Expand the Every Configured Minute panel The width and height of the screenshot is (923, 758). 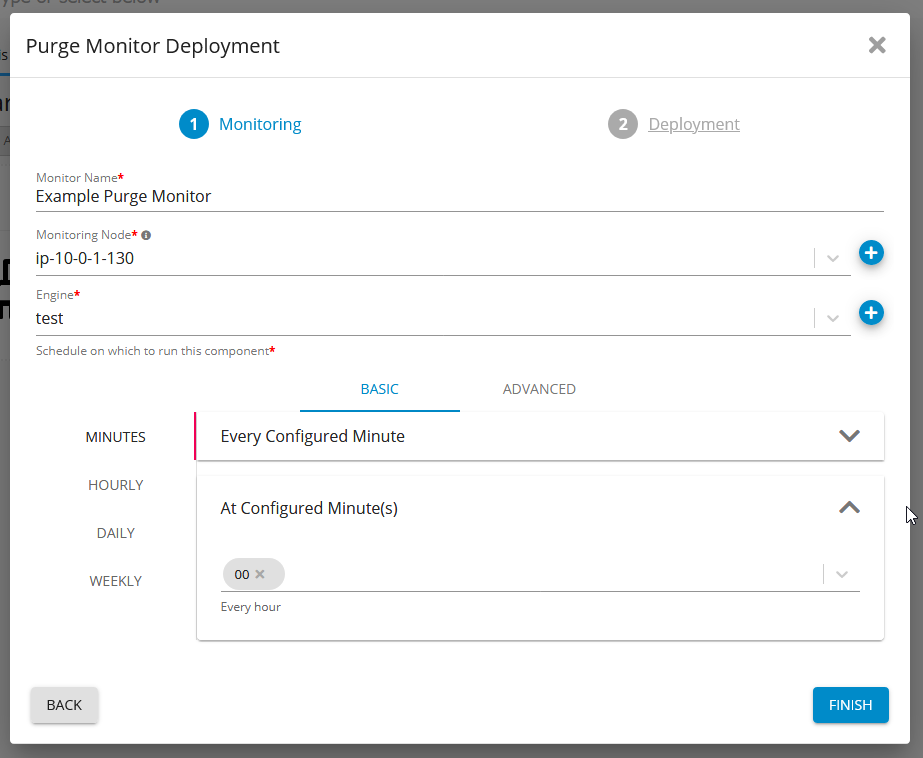click(x=848, y=436)
